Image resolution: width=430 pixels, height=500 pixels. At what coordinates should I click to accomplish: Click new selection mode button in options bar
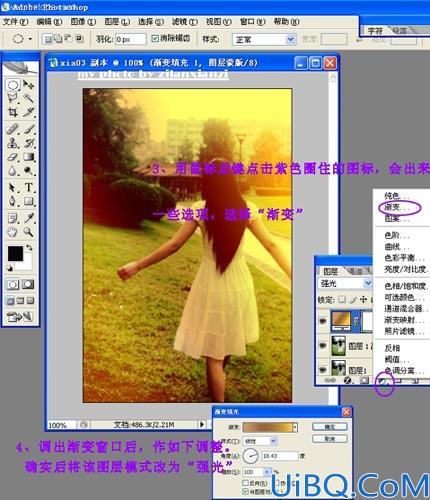pyautogui.click(x=48, y=39)
